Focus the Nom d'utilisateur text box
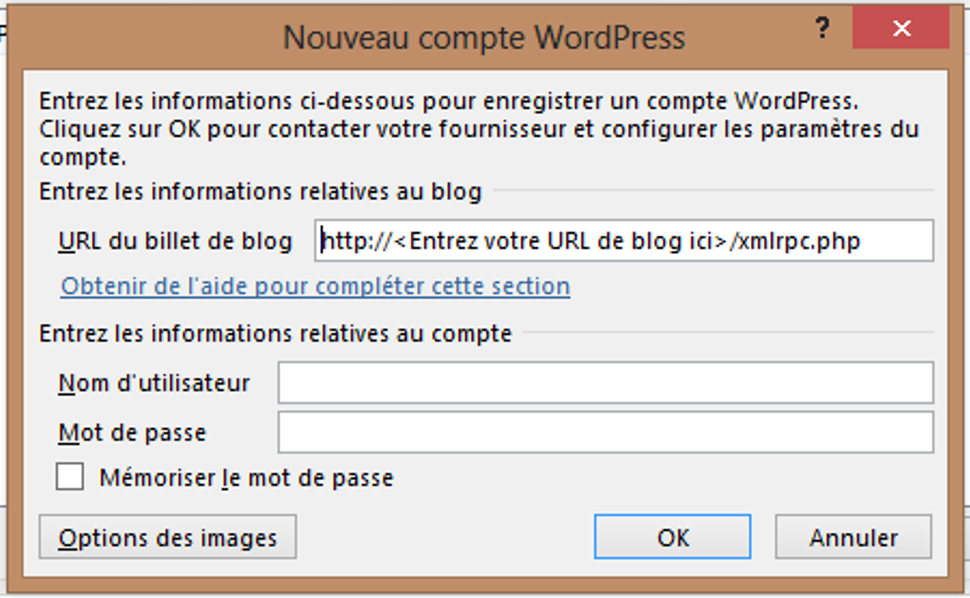 coord(605,383)
